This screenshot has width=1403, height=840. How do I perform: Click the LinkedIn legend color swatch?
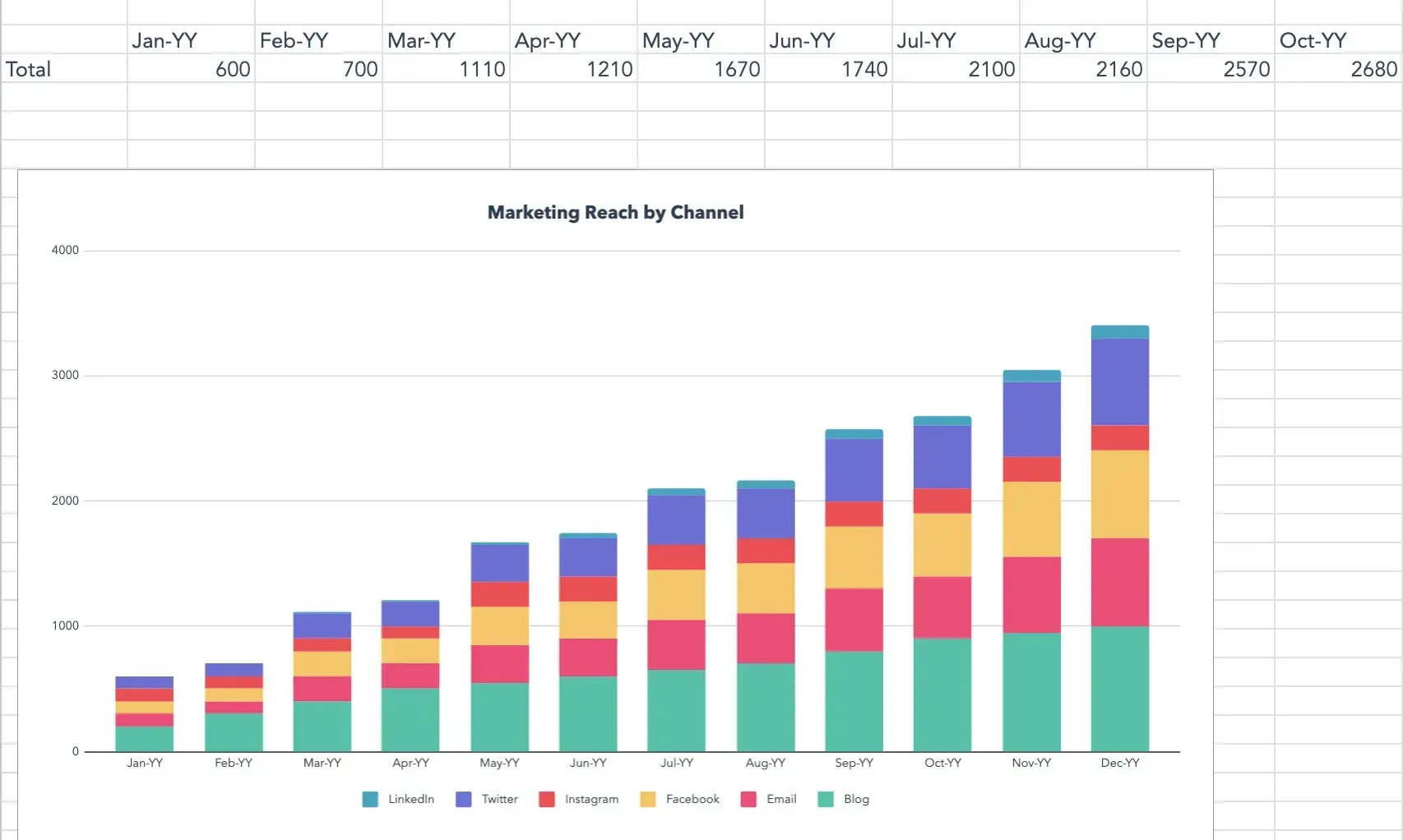[x=370, y=799]
